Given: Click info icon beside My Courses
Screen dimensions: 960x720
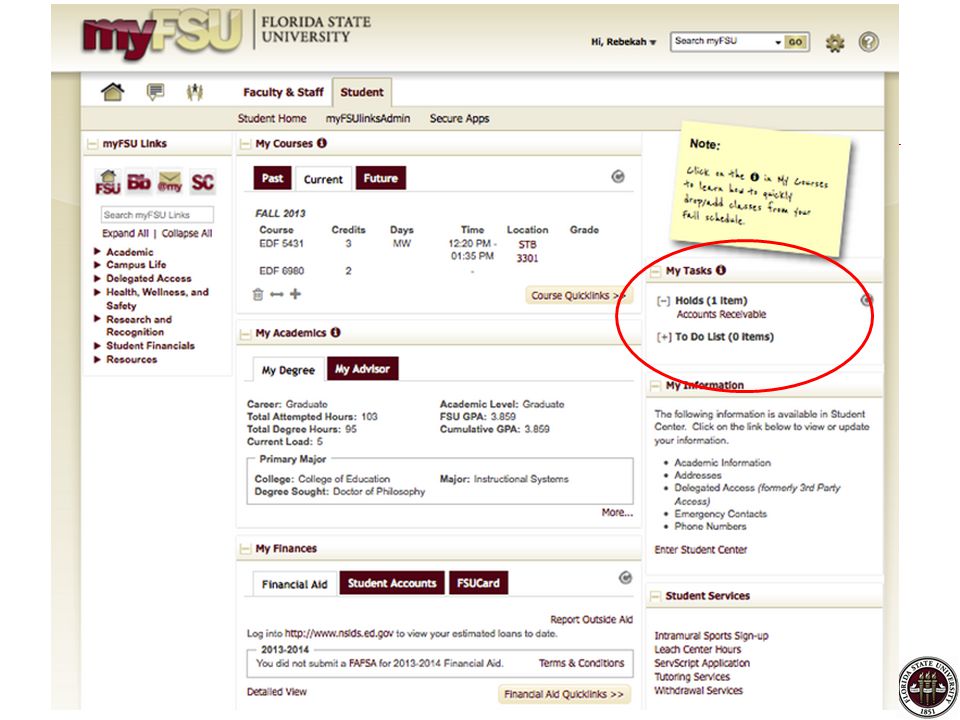Looking at the screenshot, I should [x=321, y=143].
